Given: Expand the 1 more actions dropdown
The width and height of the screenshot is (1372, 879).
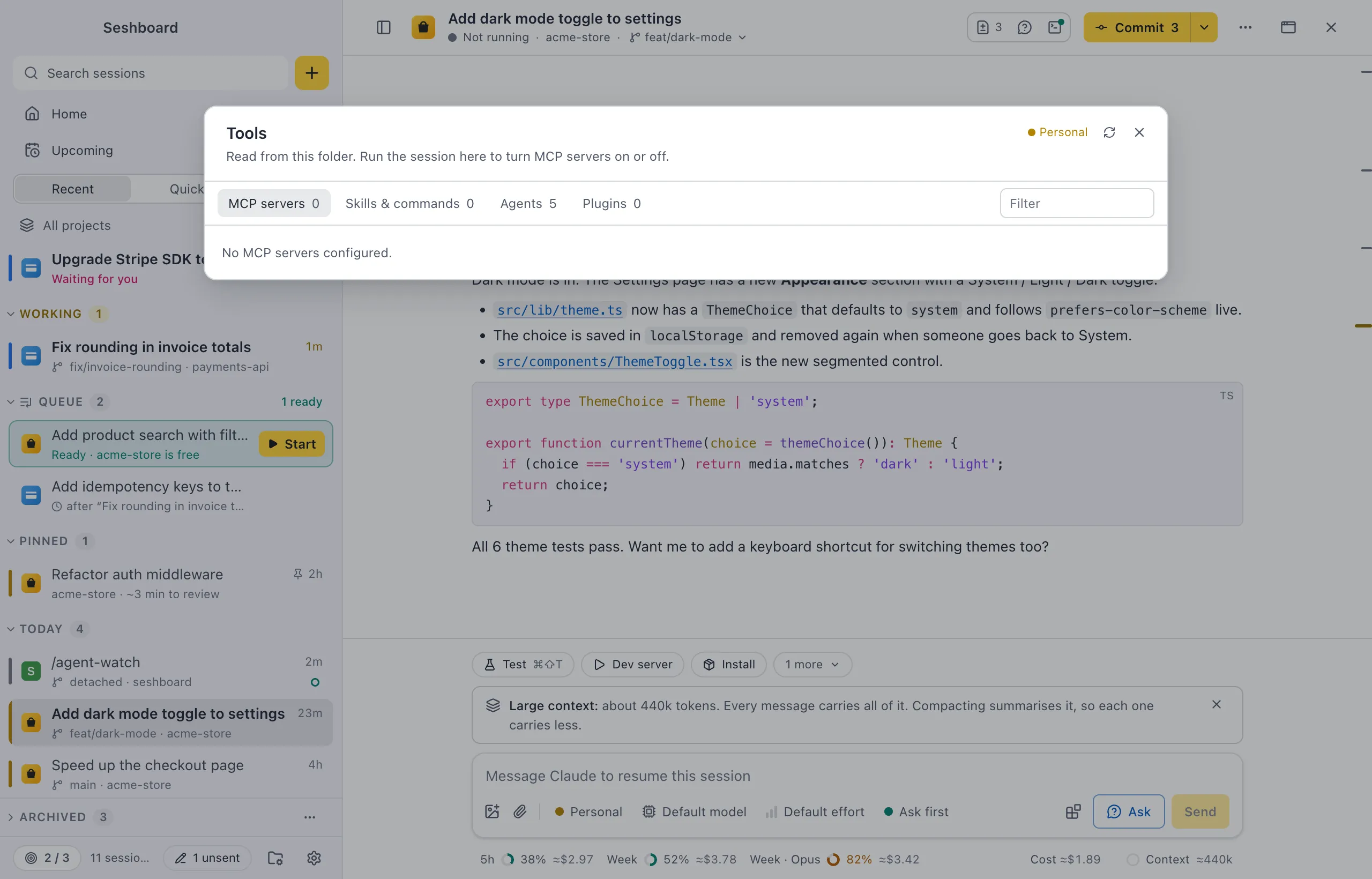Looking at the screenshot, I should tap(812, 665).
